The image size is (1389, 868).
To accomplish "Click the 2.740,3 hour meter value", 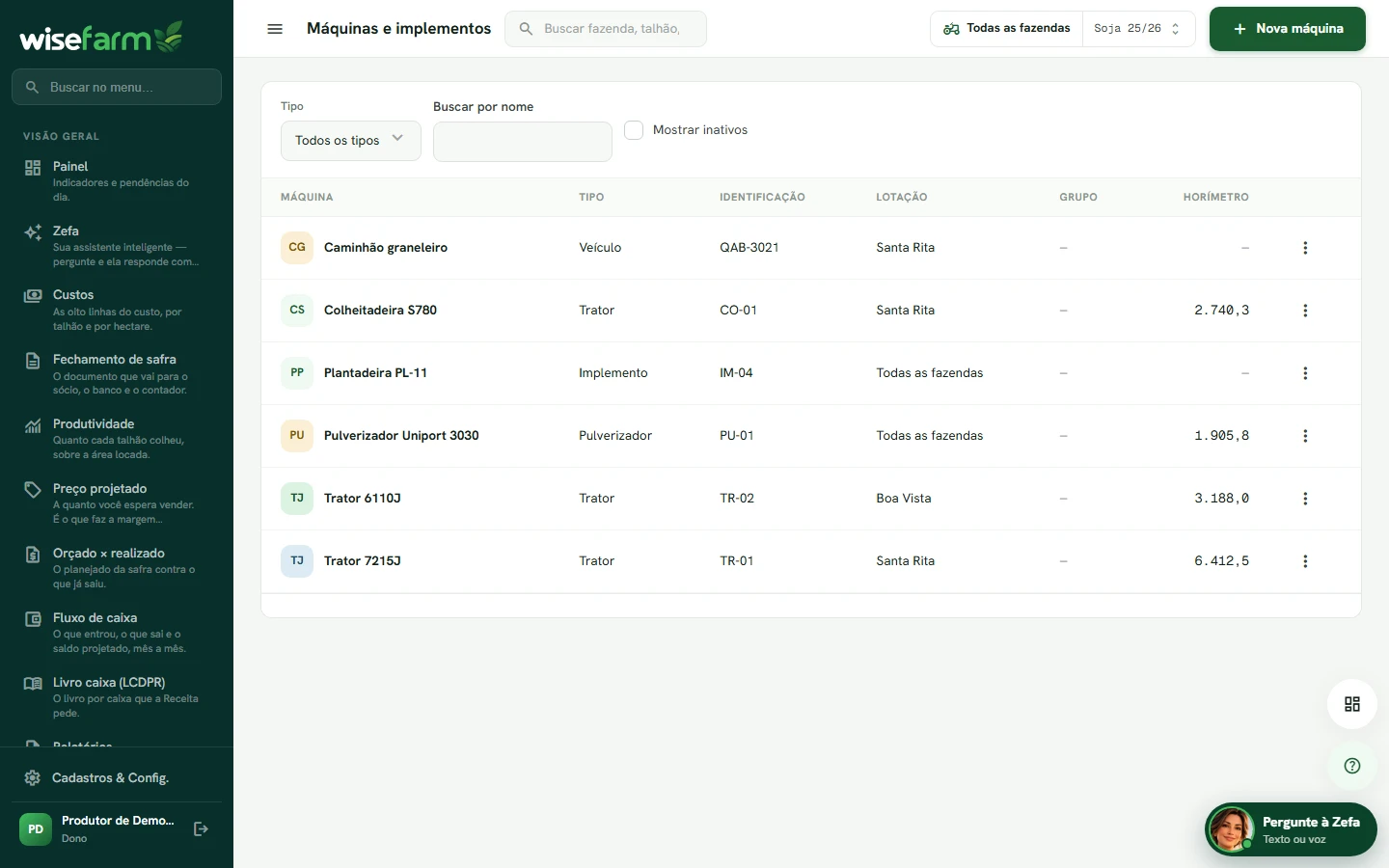I will (1221, 311).
